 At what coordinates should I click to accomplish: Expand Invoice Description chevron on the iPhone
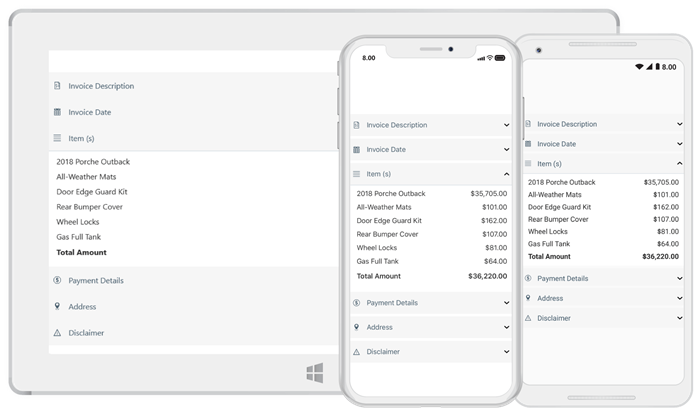[x=507, y=125]
